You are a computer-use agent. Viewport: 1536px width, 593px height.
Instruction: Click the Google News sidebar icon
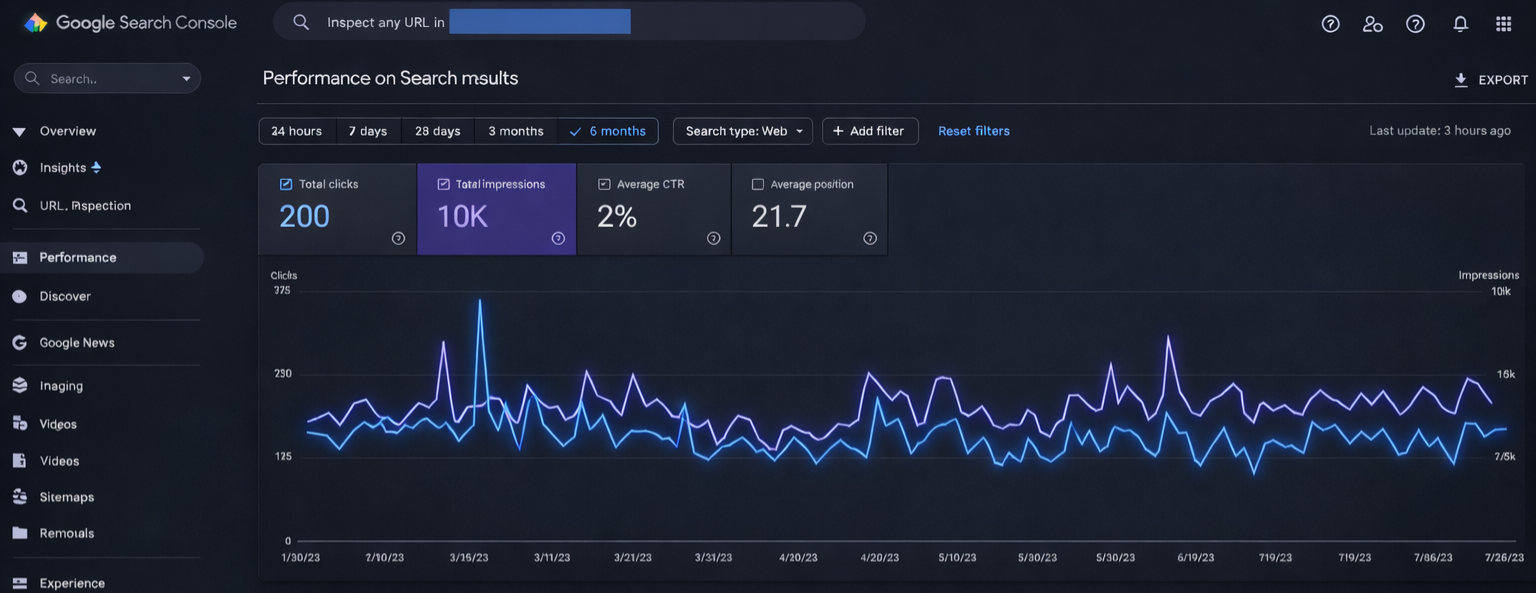coord(20,343)
